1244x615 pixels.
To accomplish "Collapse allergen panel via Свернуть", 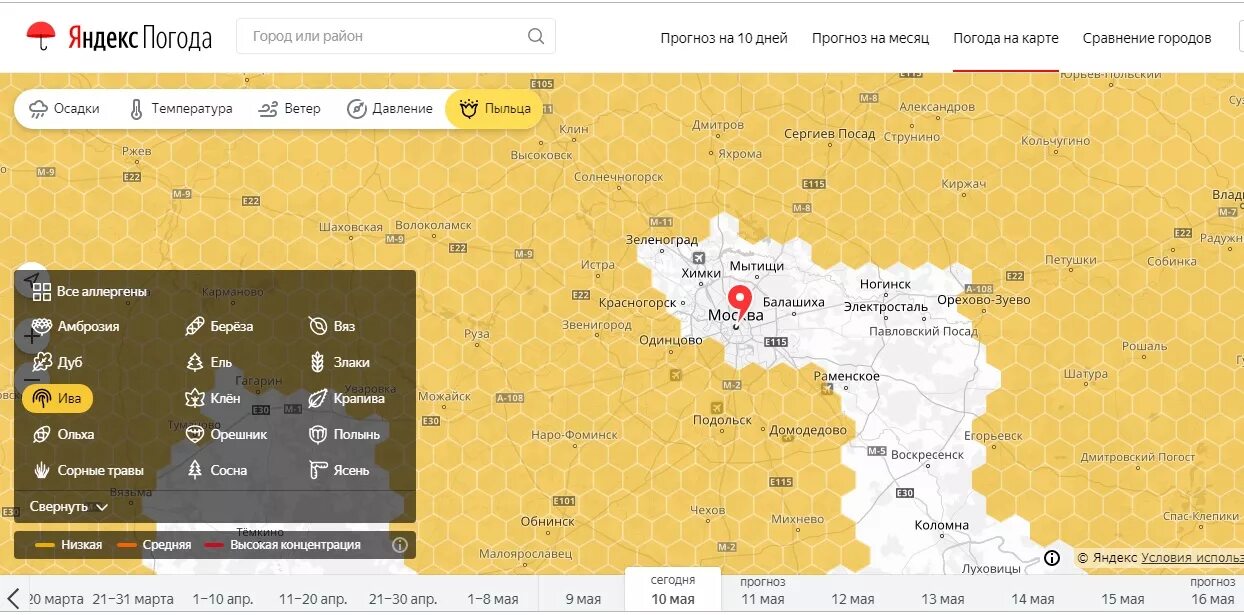I will click(x=69, y=507).
